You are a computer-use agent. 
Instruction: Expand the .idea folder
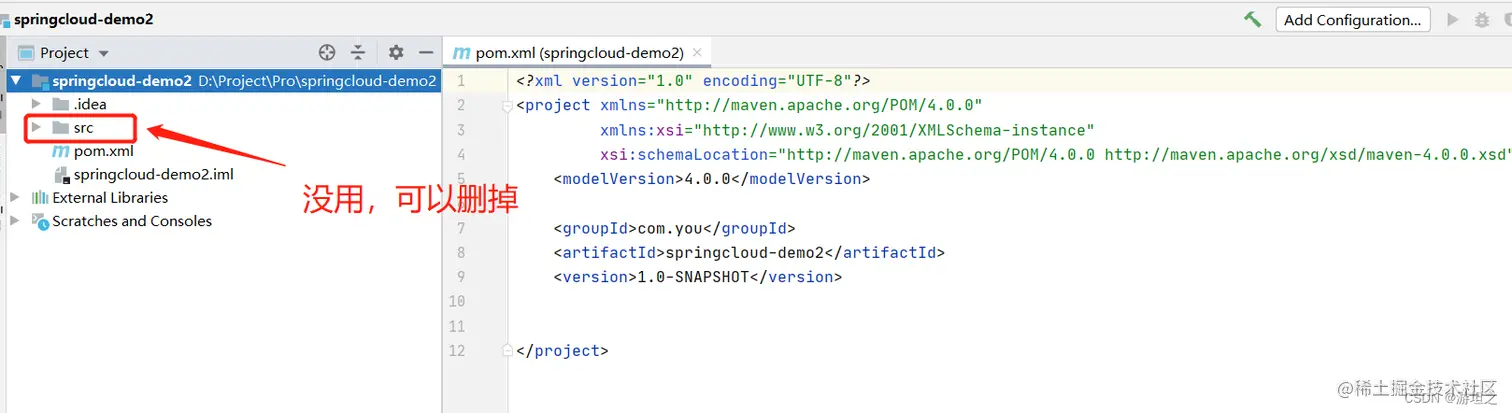36,104
